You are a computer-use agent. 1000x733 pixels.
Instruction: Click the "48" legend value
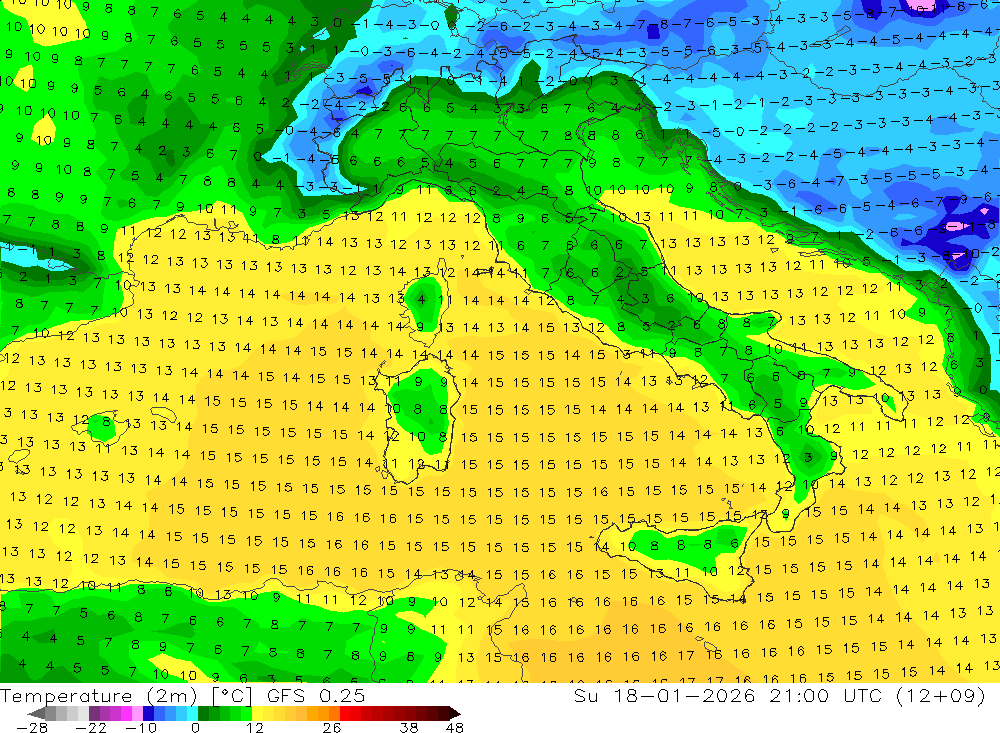point(455,727)
